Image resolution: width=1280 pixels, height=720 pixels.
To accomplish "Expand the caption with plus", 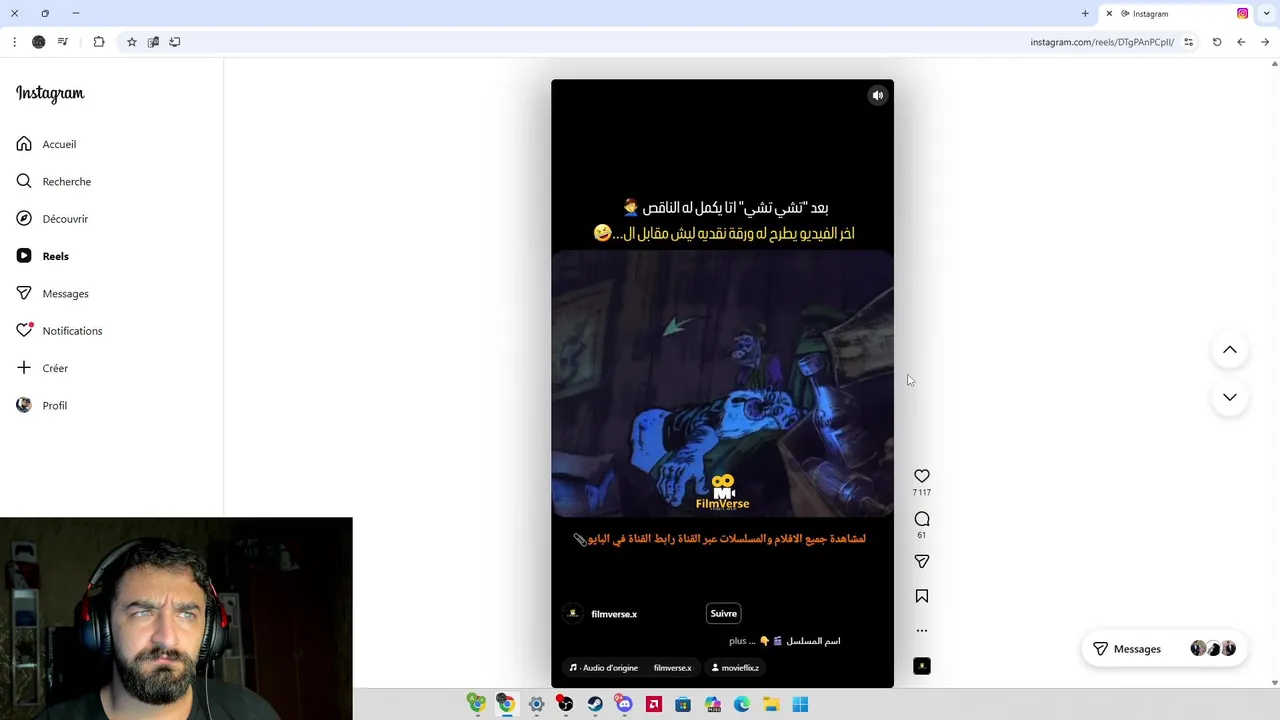I will (737, 641).
